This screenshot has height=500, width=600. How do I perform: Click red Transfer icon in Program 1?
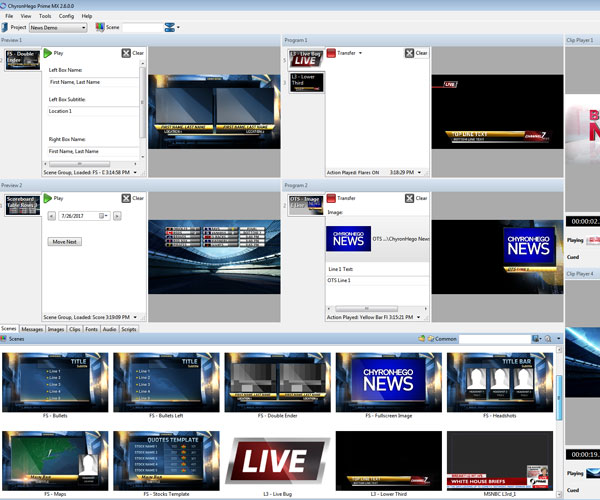(331, 53)
